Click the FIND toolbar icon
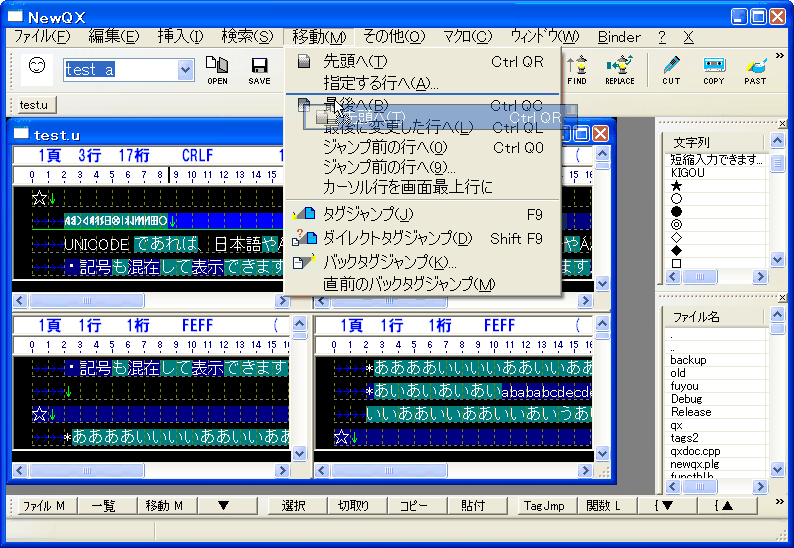This screenshot has height=548, width=794. pyautogui.click(x=577, y=70)
